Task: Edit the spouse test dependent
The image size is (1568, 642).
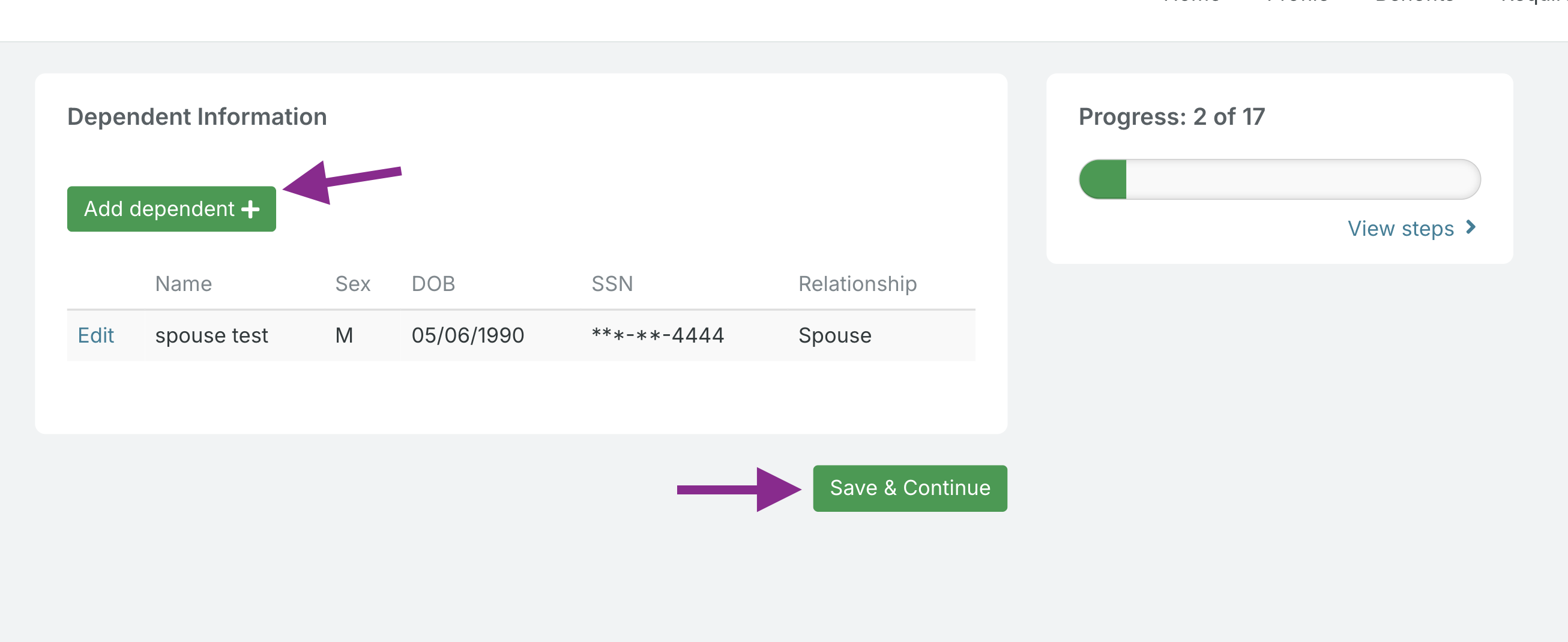Action: 95,335
